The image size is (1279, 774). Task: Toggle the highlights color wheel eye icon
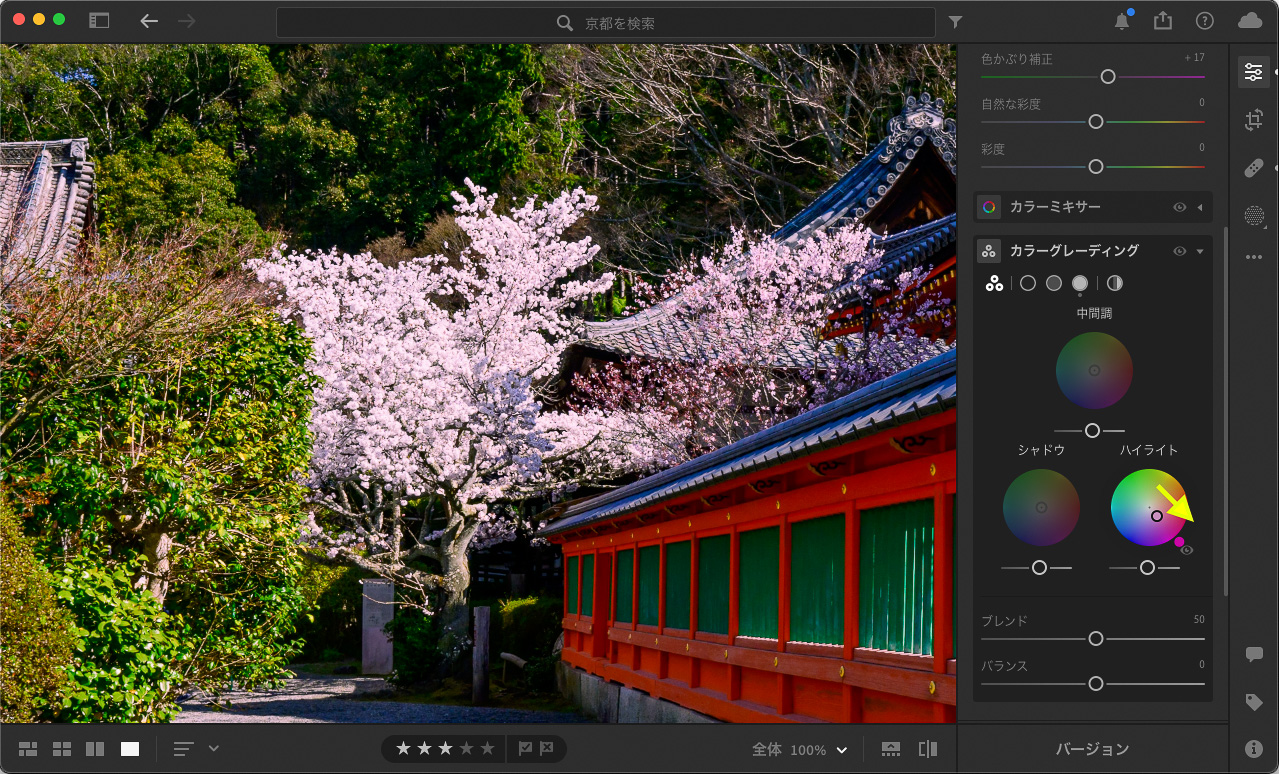[x=1187, y=550]
